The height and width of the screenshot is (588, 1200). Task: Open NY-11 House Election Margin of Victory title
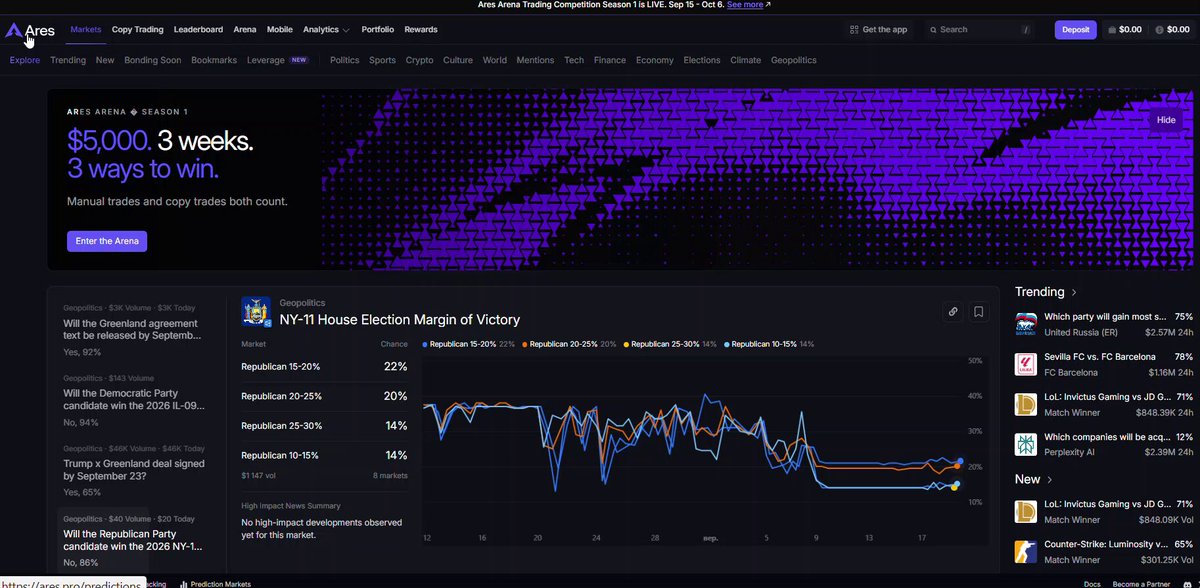point(400,320)
